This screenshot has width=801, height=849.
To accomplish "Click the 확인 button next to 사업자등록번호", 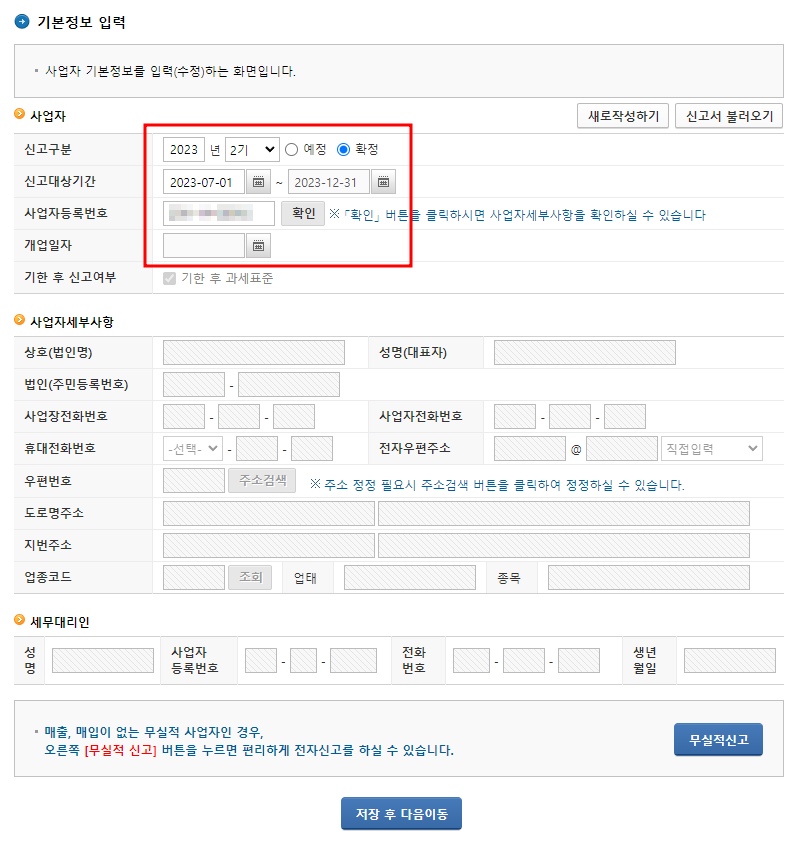I will point(302,213).
